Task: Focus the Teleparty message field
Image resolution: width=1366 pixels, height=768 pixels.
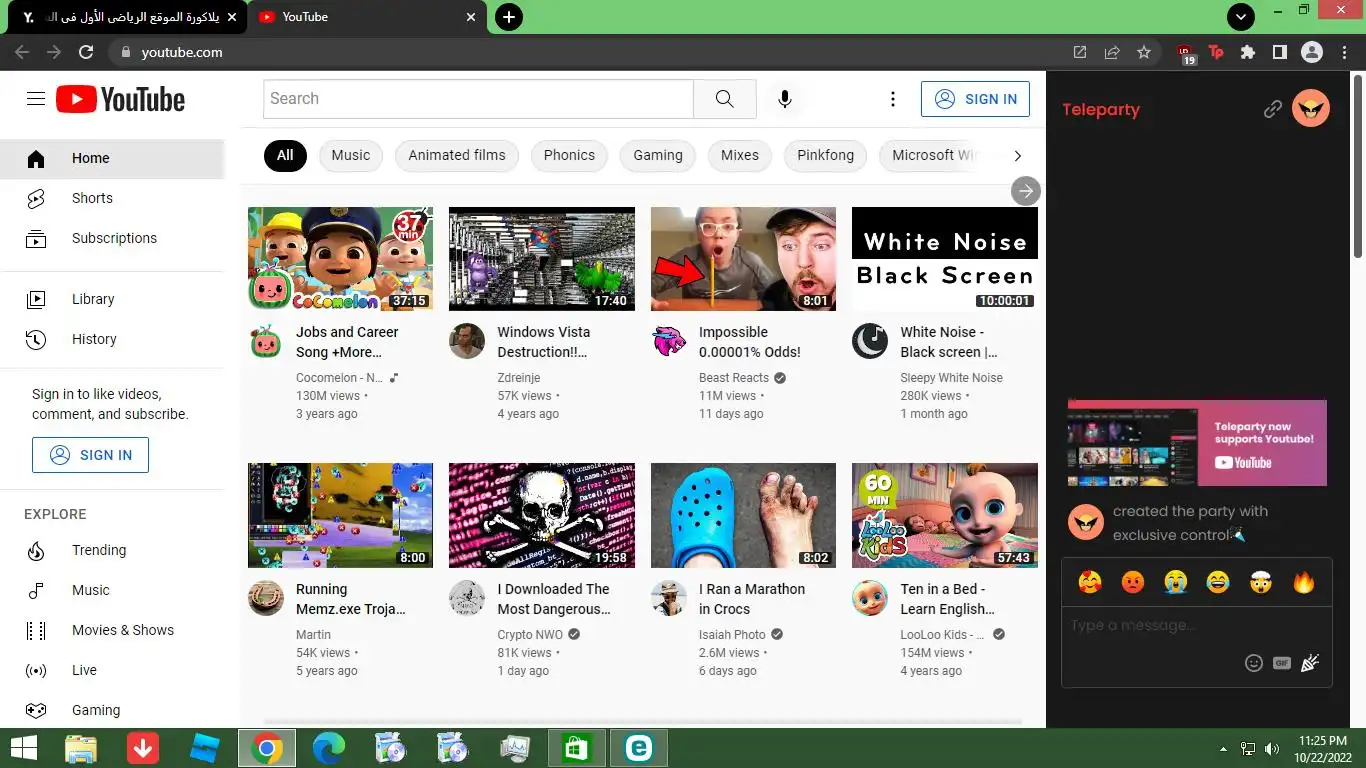Action: click(x=1197, y=626)
